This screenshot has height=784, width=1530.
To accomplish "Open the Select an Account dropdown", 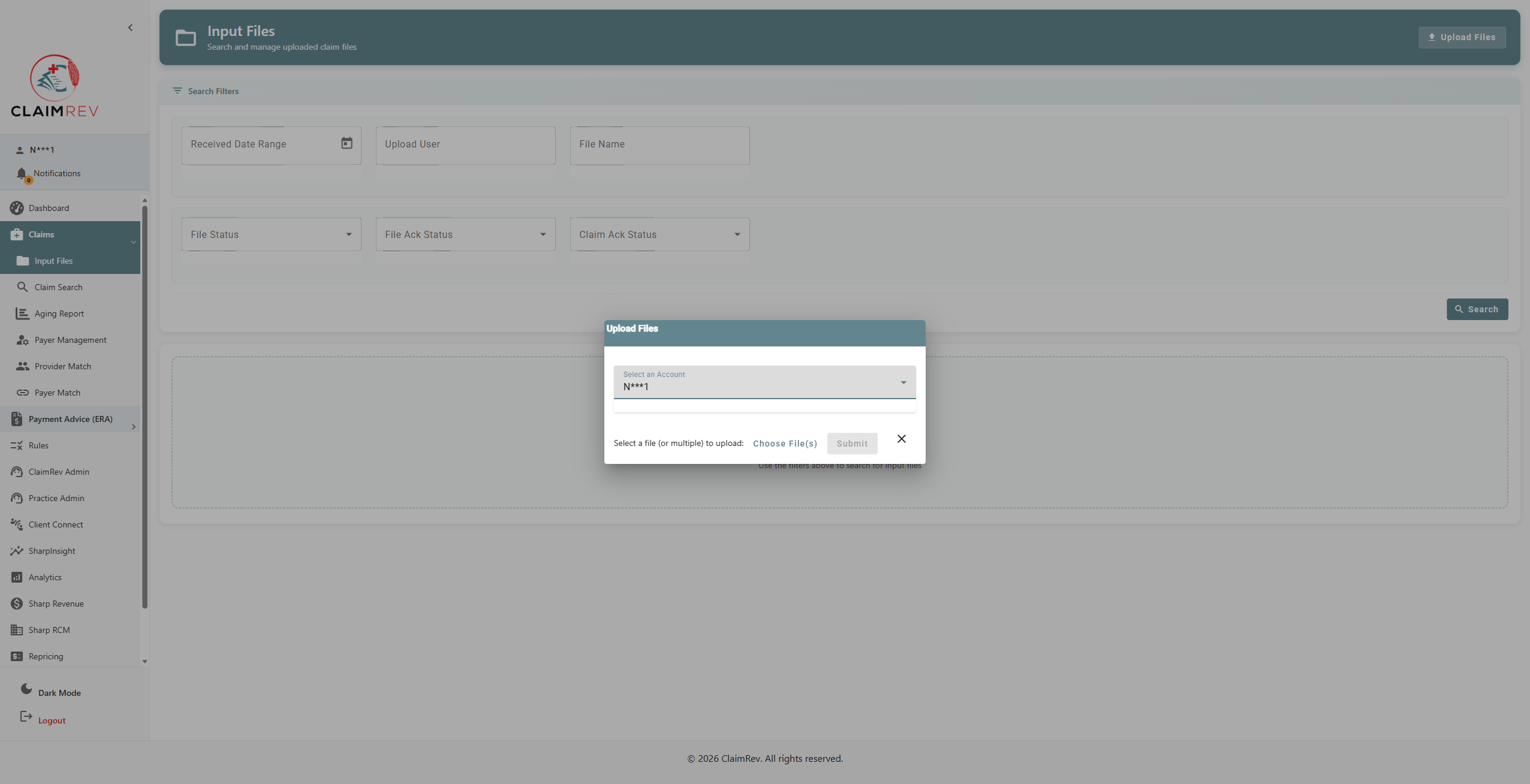I will point(764,382).
